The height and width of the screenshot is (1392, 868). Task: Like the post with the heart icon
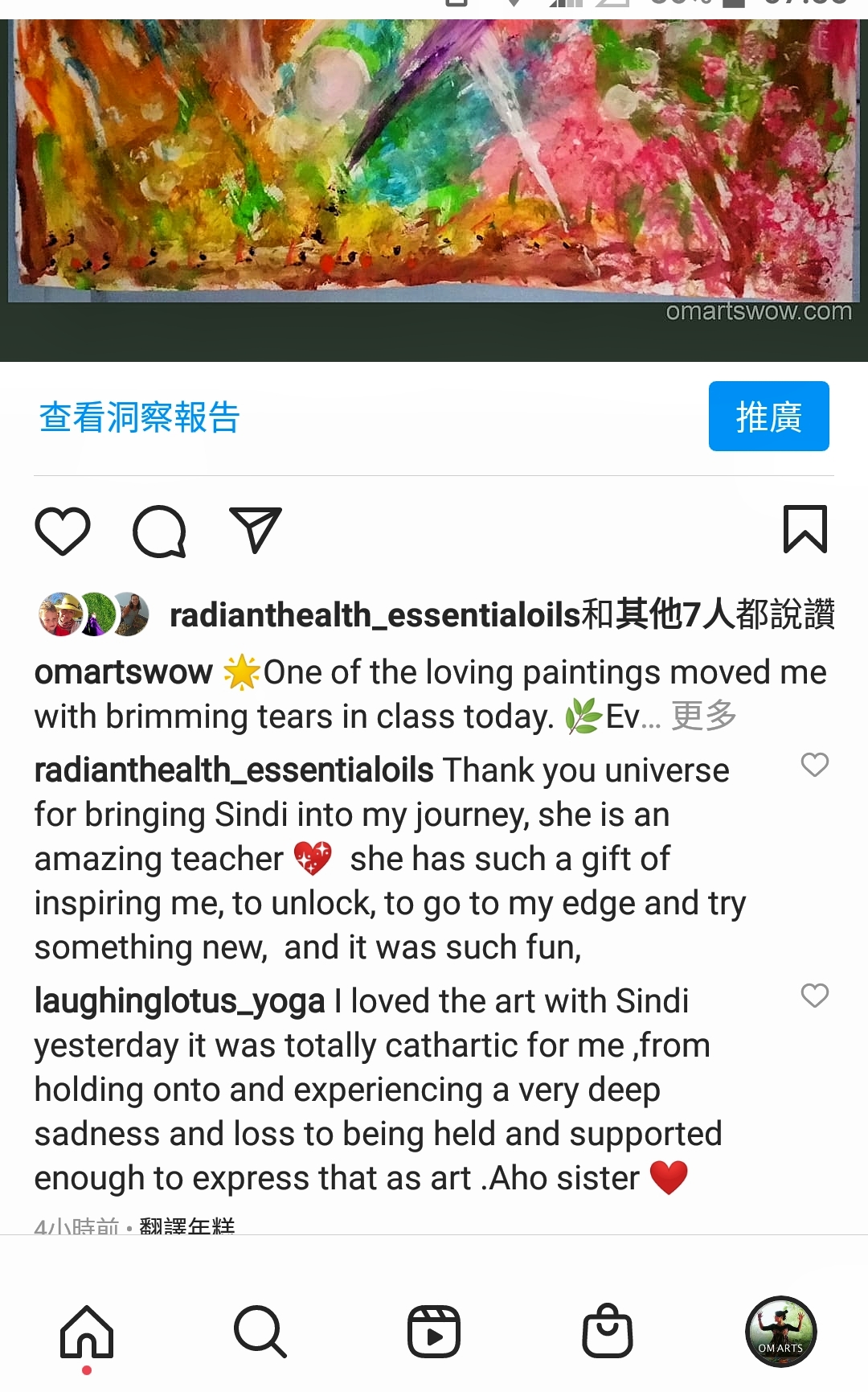(63, 531)
